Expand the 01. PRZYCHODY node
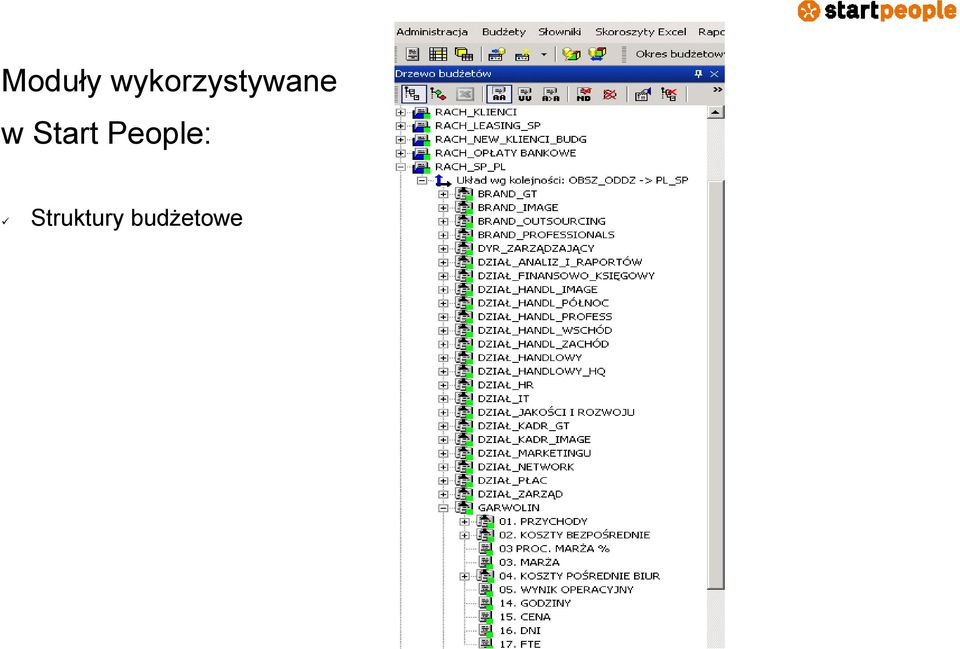The width and height of the screenshot is (960, 649). (465, 522)
